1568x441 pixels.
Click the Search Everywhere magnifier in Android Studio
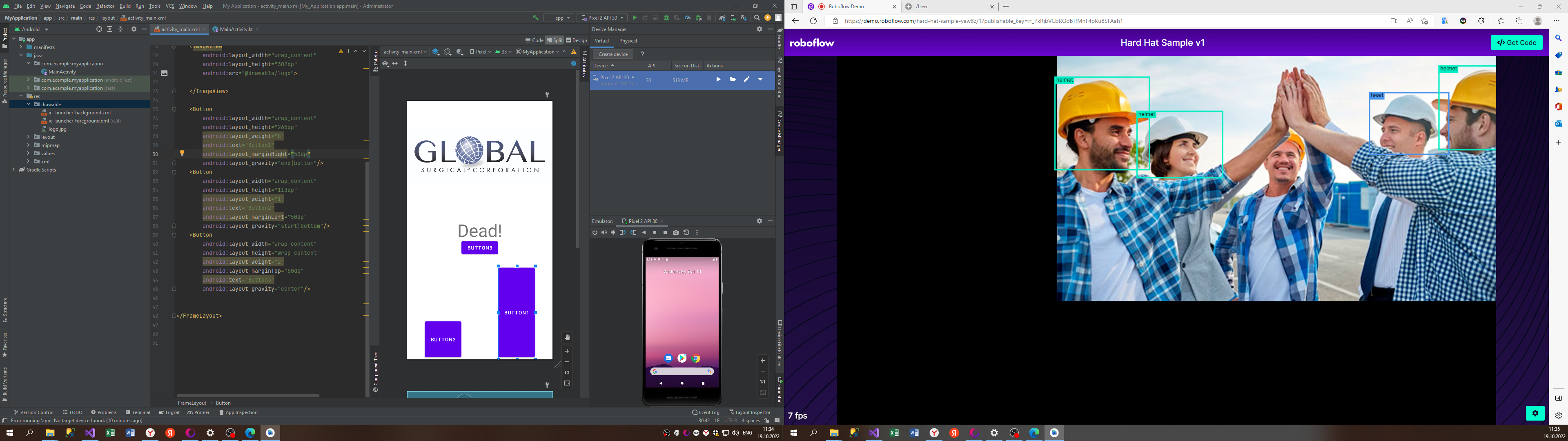pos(757,18)
